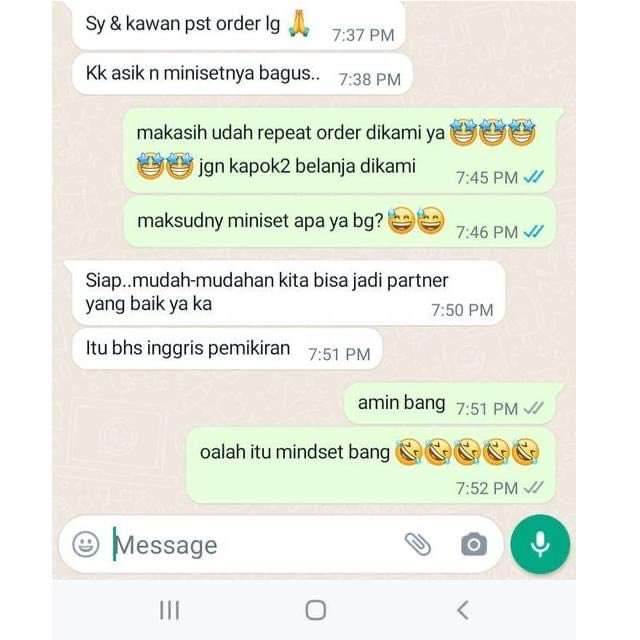Screen dimensions: 640x640
Task: Tap the Android home button
Action: coord(316,610)
